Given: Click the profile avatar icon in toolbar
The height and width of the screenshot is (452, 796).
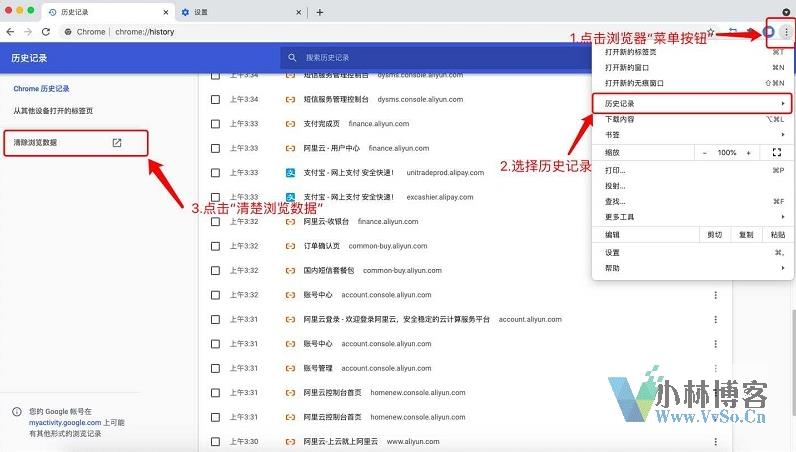Looking at the screenshot, I should coord(769,32).
